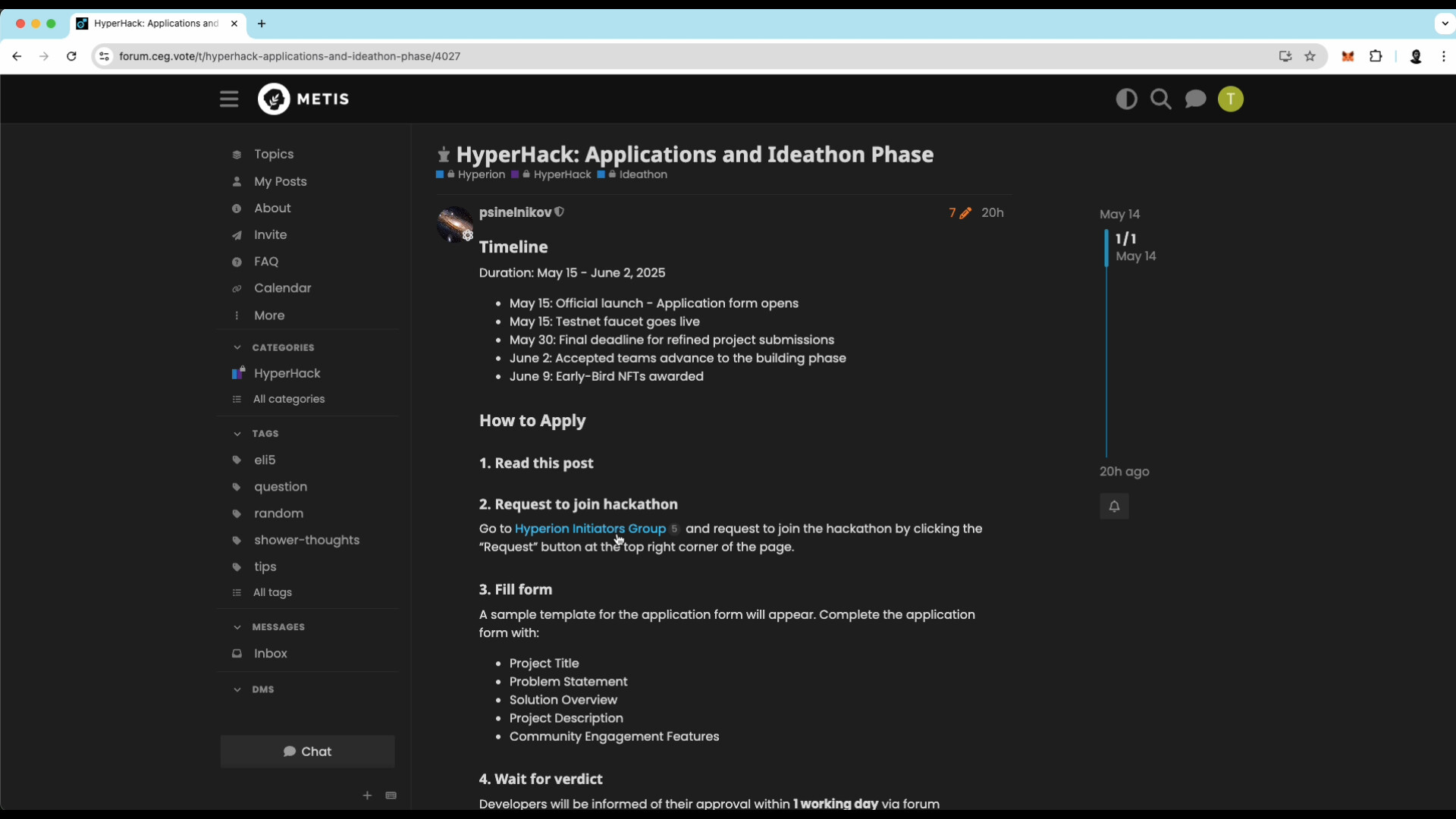Go back in browser
This screenshot has height=819, width=1456.
(x=17, y=56)
